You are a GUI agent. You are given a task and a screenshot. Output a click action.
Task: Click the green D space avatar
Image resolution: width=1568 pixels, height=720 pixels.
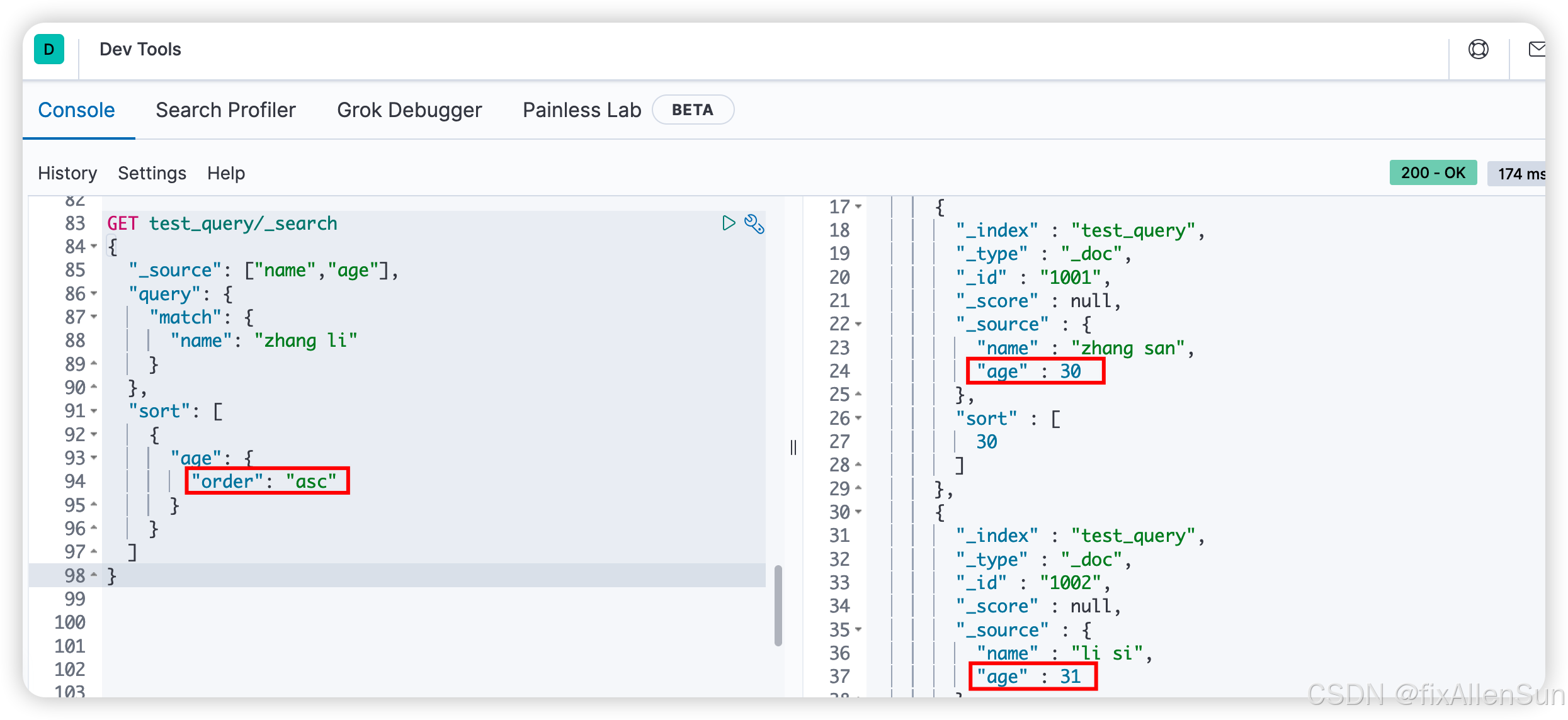click(x=49, y=49)
